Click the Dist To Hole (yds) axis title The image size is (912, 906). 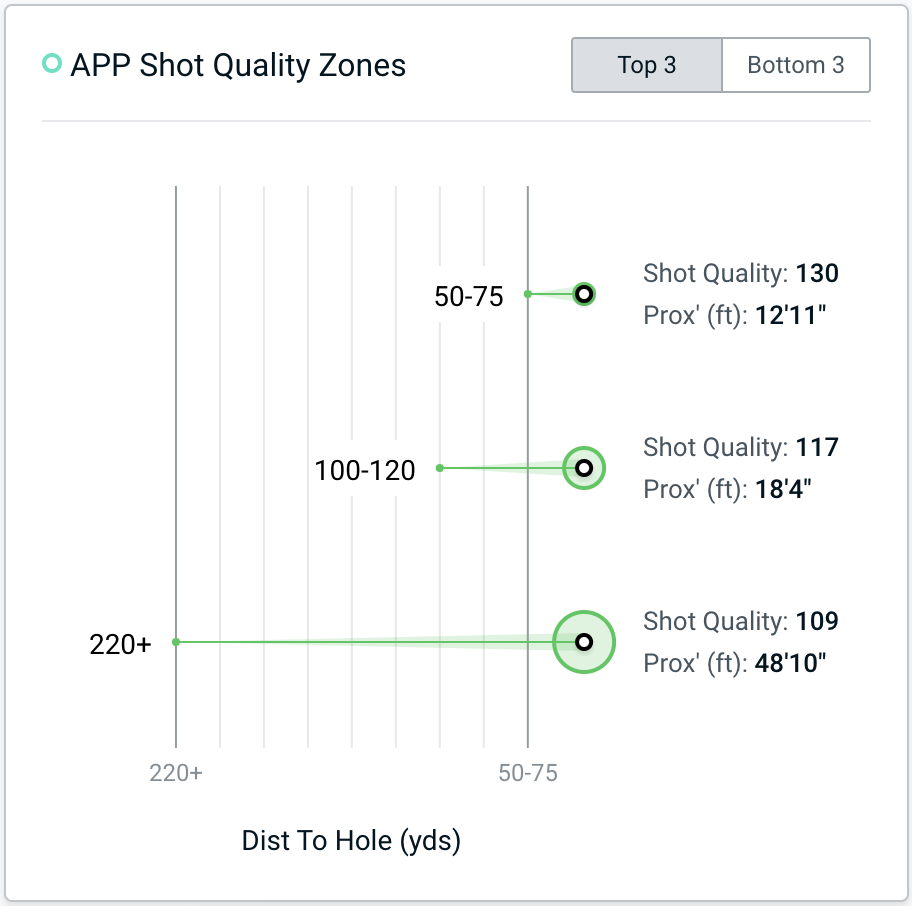tap(351, 841)
